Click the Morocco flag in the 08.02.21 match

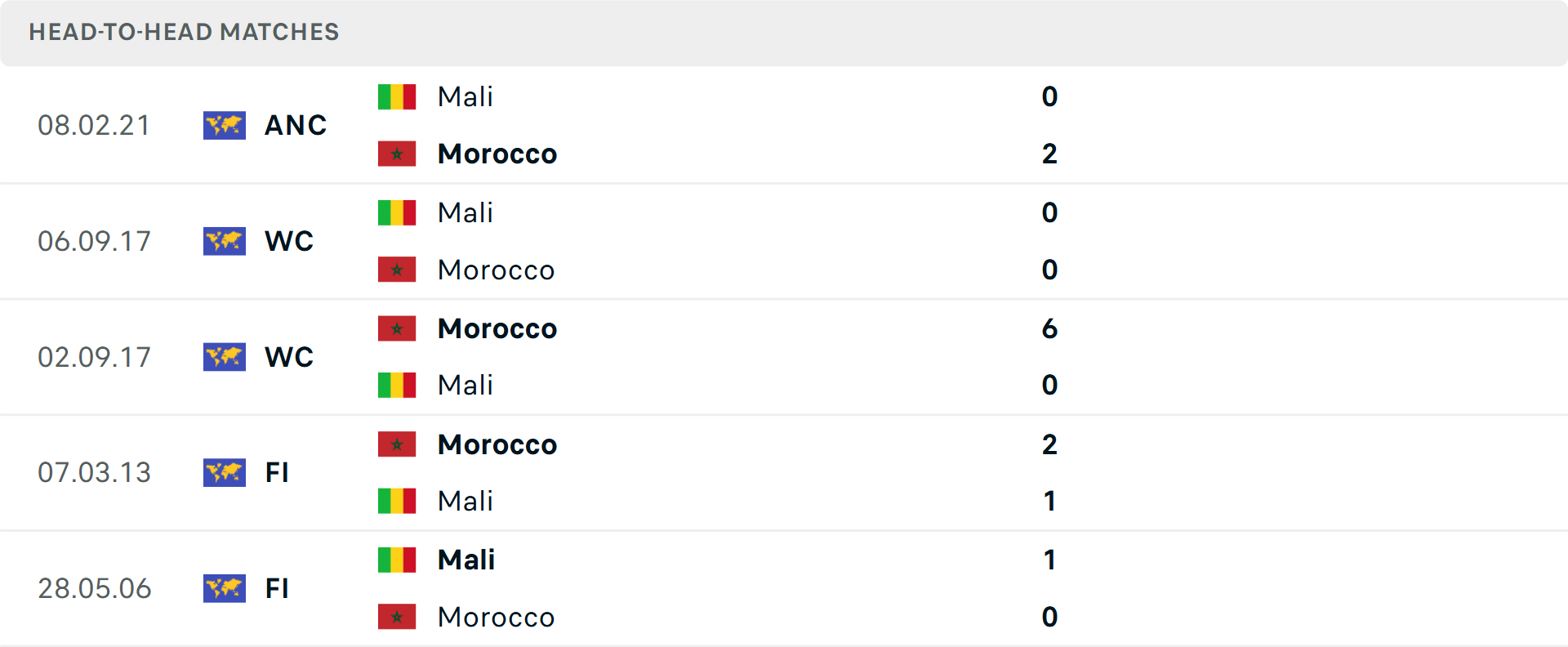click(397, 154)
